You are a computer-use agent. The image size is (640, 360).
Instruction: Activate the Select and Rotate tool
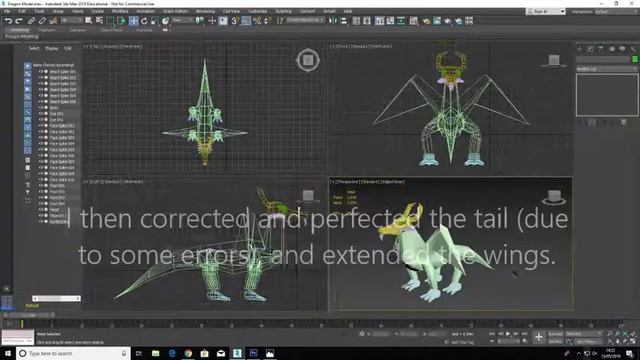click(144, 20)
